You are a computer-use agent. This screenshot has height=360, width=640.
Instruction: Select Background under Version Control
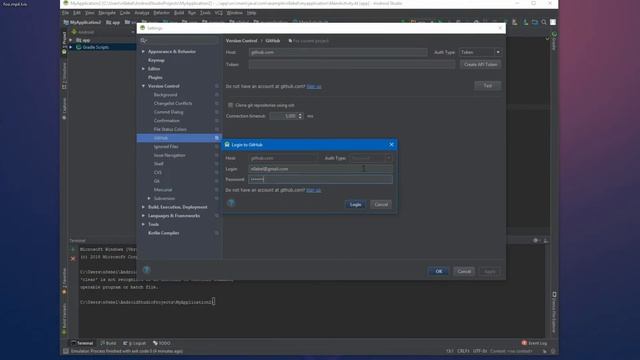pyautogui.click(x=165, y=95)
